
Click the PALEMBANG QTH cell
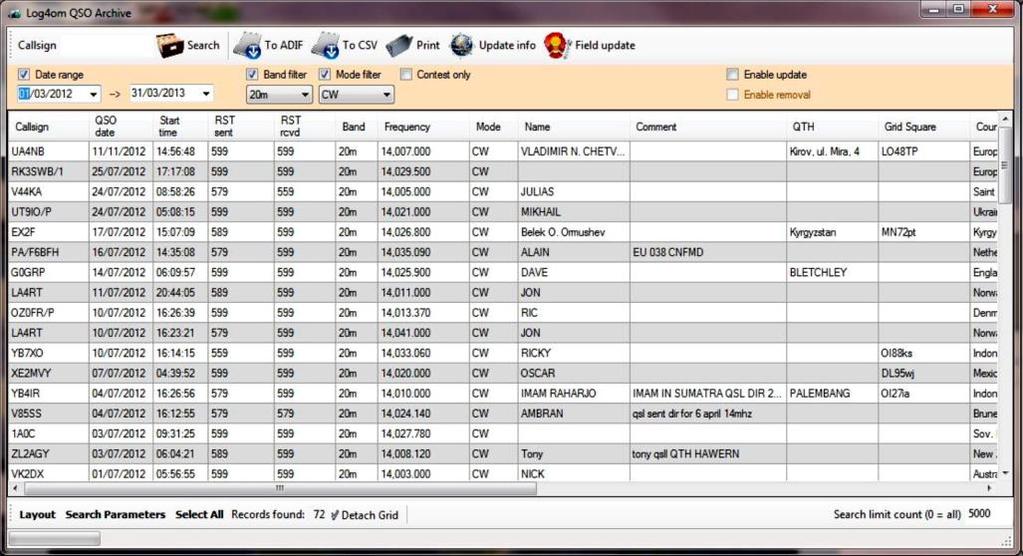[x=832, y=394]
